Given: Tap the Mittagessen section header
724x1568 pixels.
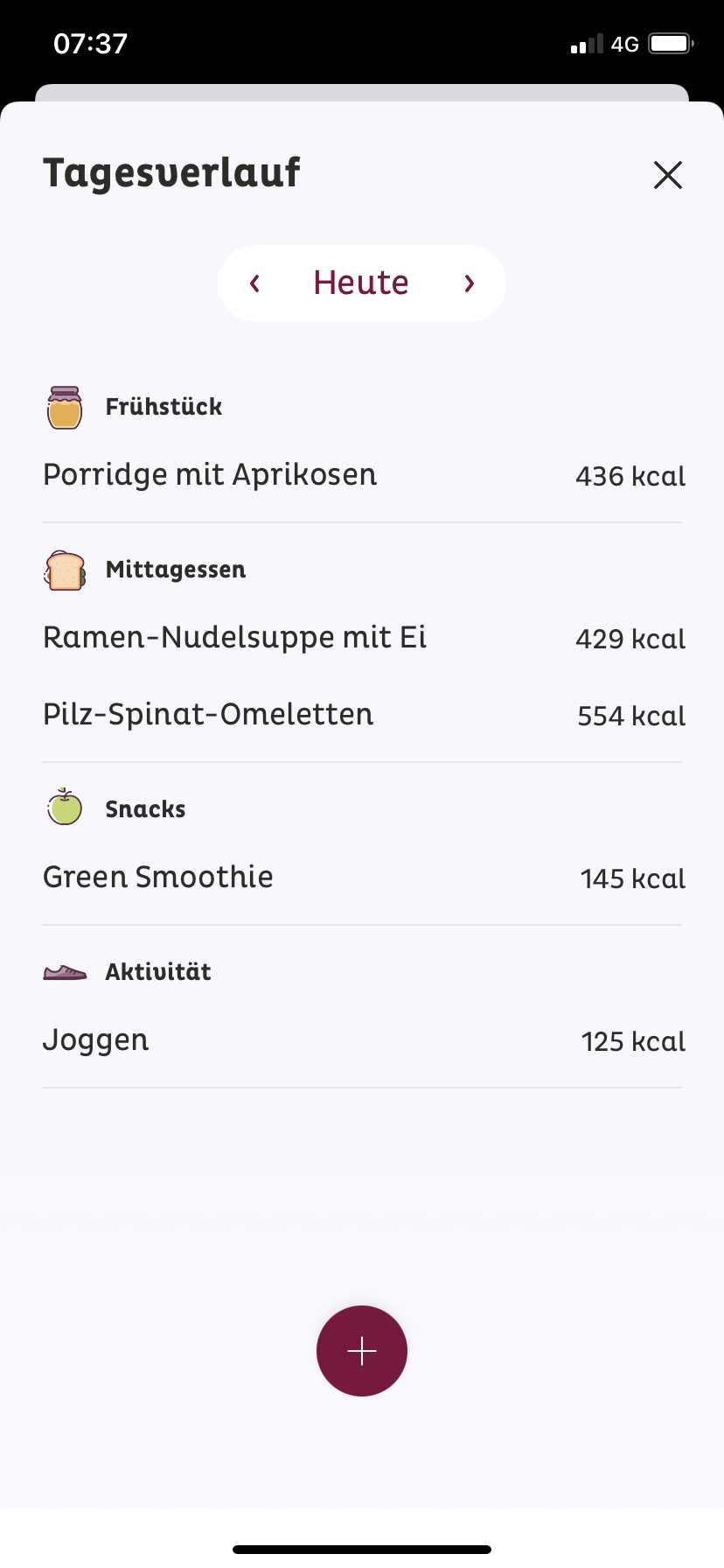Looking at the screenshot, I should [176, 570].
